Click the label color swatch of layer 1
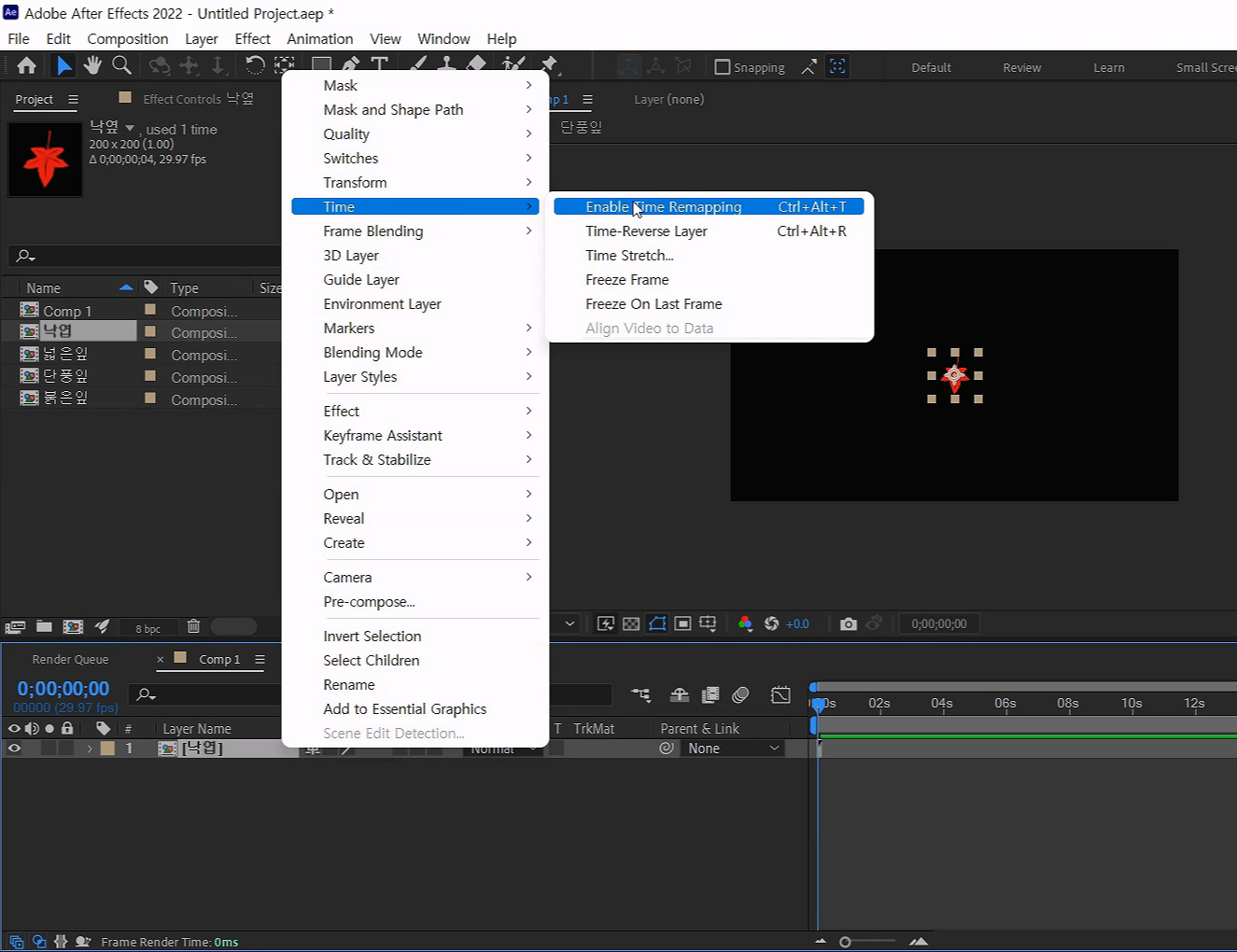 pos(107,748)
